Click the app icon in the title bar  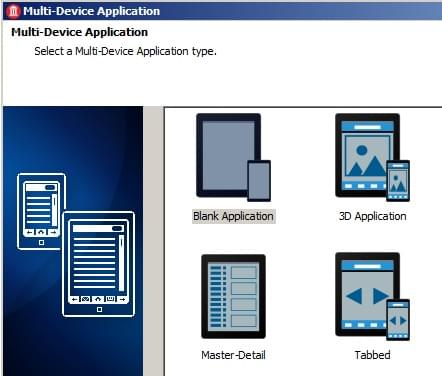point(13,11)
